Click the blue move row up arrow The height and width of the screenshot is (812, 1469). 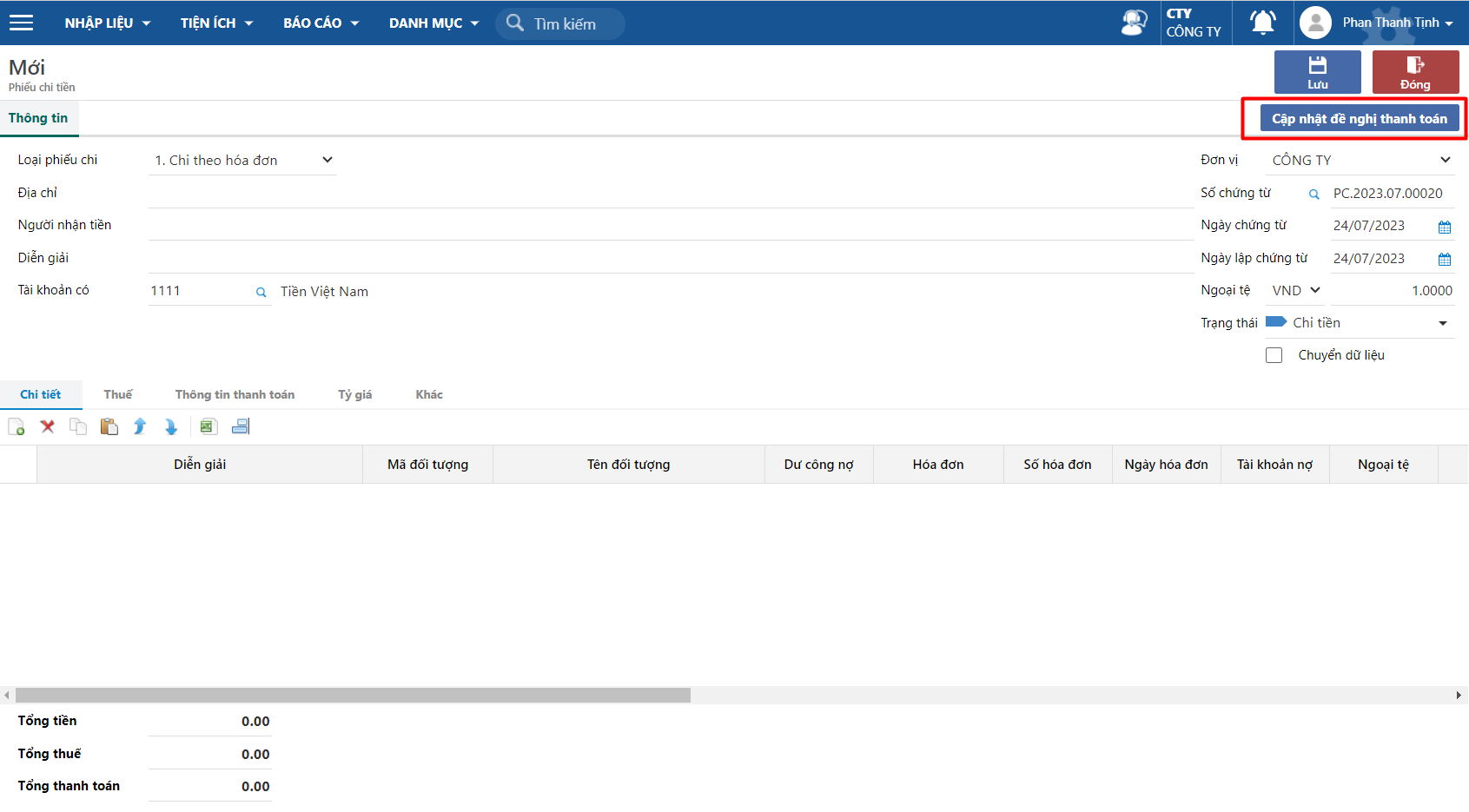(140, 426)
